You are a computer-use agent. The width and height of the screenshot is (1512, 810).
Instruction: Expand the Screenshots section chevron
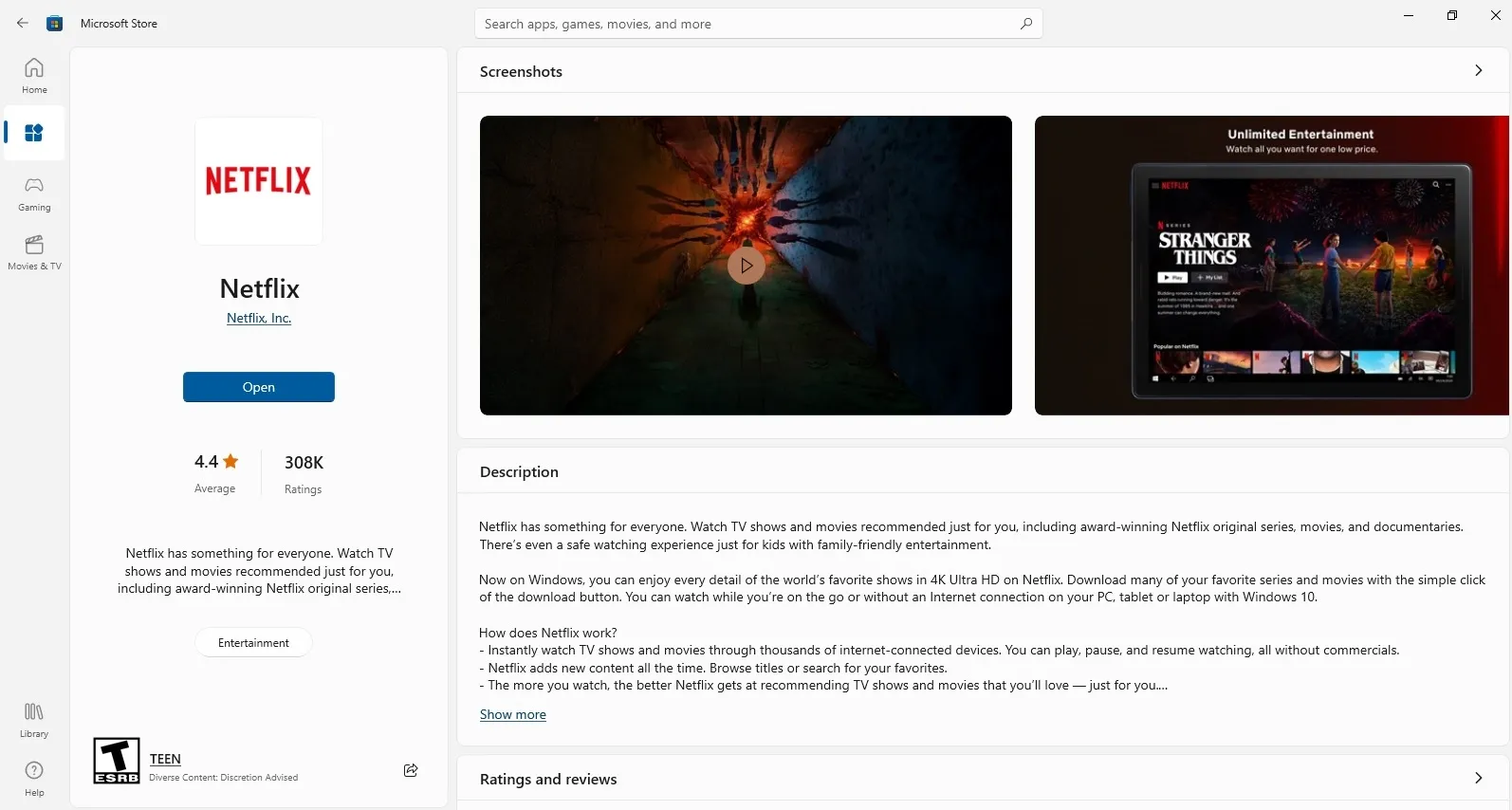tap(1478, 70)
